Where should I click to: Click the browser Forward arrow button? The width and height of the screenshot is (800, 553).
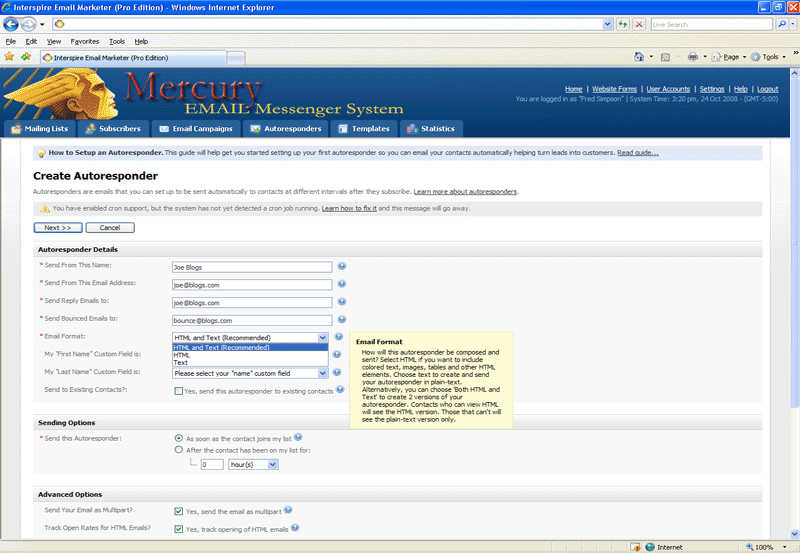(x=29, y=24)
